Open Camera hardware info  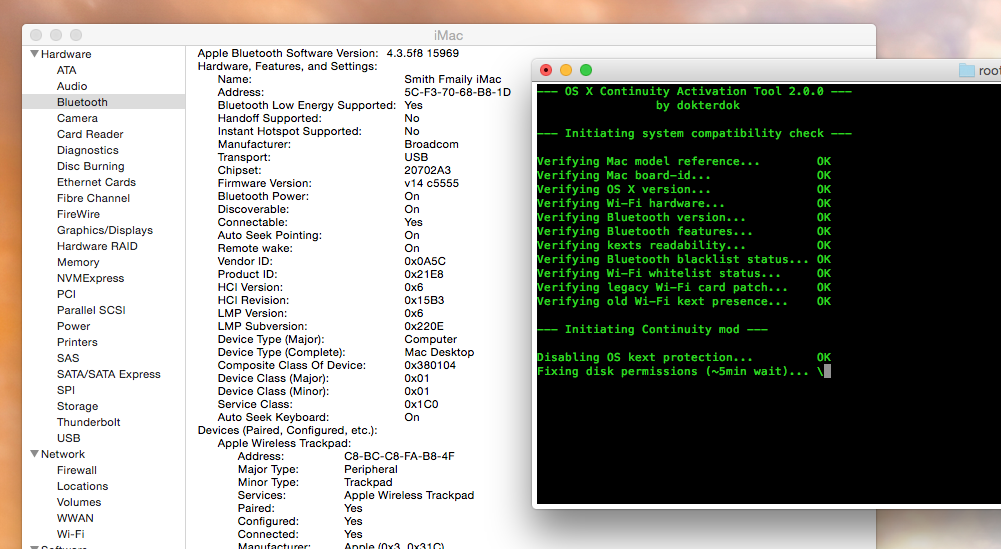[x=77, y=118]
